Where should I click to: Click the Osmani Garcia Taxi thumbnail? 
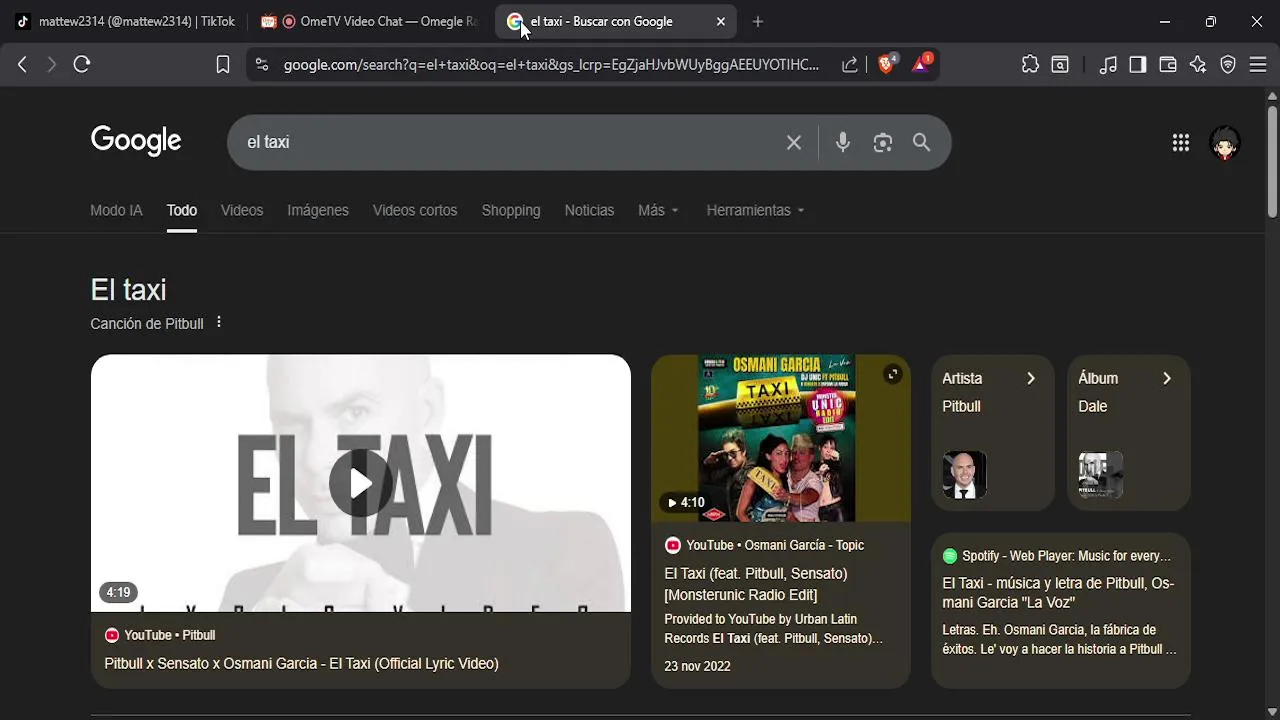(x=781, y=438)
